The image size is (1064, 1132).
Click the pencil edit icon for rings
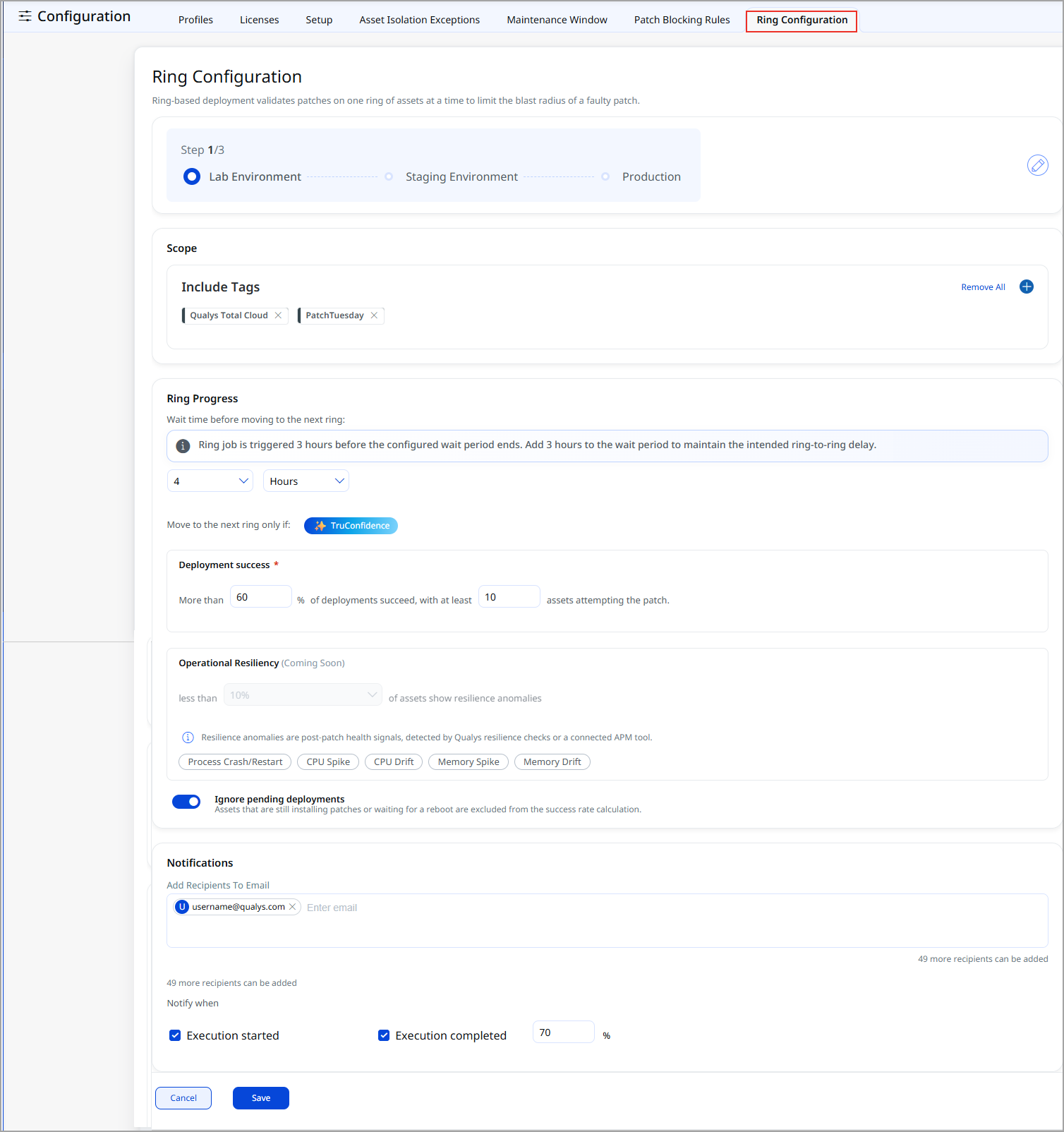(1037, 165)
